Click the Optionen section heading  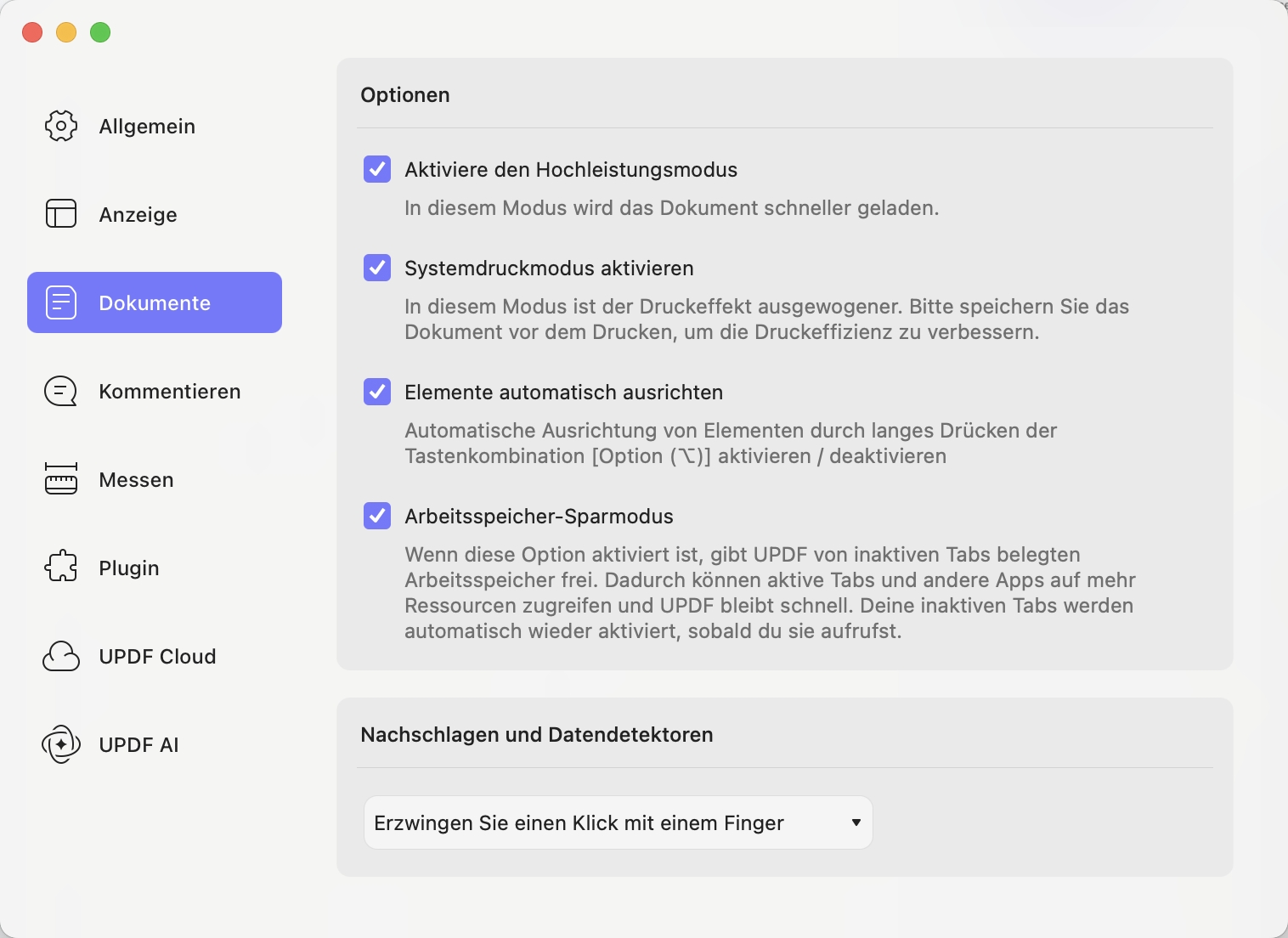[x=405, y=95]
